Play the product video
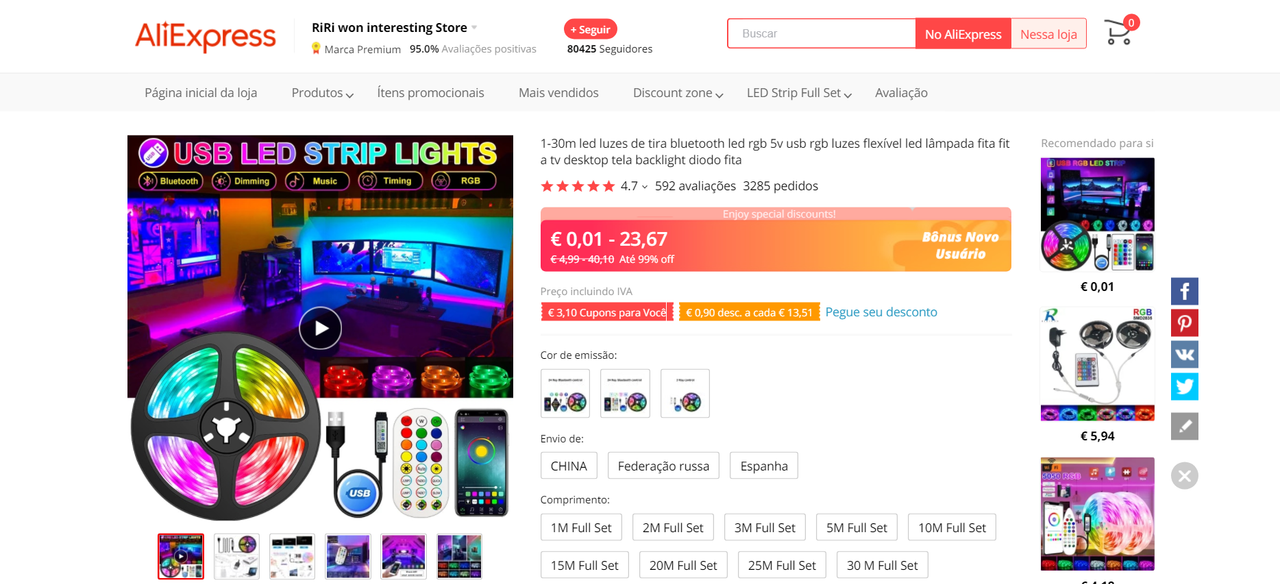Image resolution: width=1280 pixels, height=584 pixels. point(320,328)
